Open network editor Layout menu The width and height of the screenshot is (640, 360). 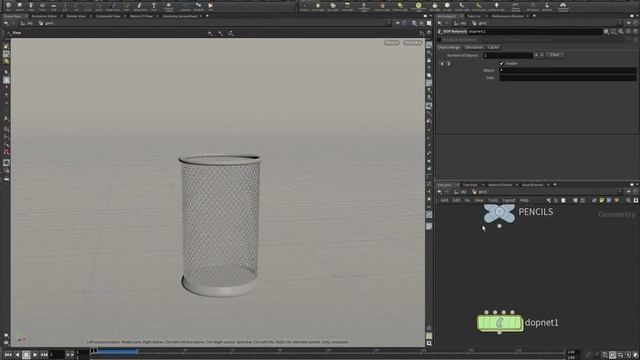(509, 200)
